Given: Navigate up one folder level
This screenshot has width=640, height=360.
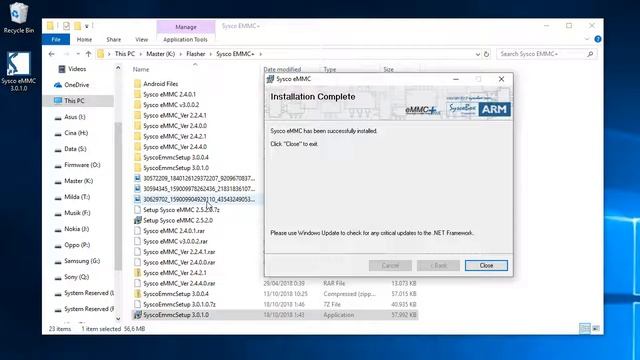Looking at the screenshot, I should [89, 54].
